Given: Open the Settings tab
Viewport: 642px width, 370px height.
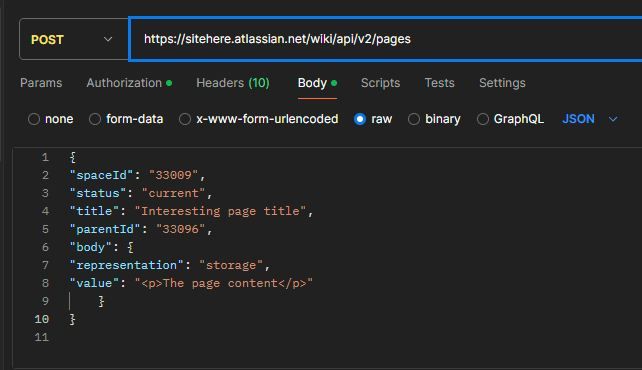Looking at the screenshot, I should coord(502,83).
